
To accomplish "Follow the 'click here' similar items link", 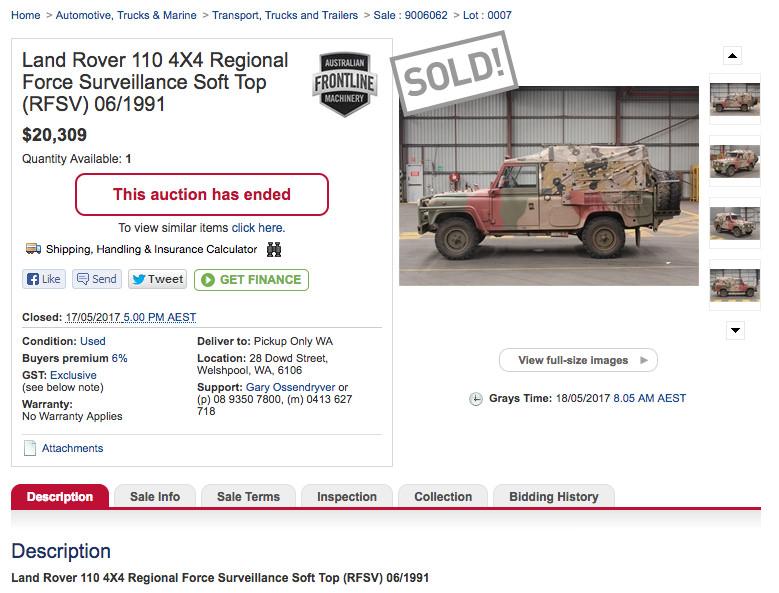I will tap(257, 228).
